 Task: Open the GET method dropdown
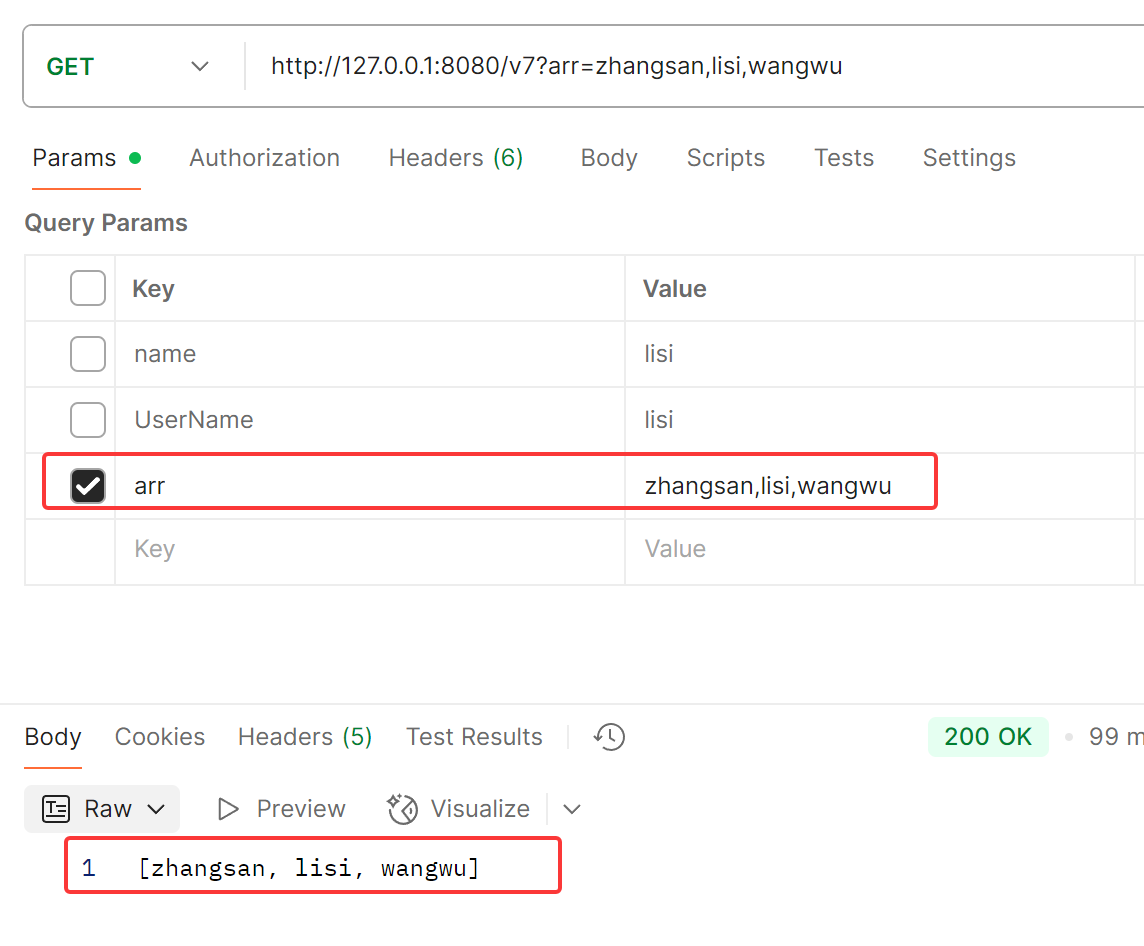click(x=128, y=66)
